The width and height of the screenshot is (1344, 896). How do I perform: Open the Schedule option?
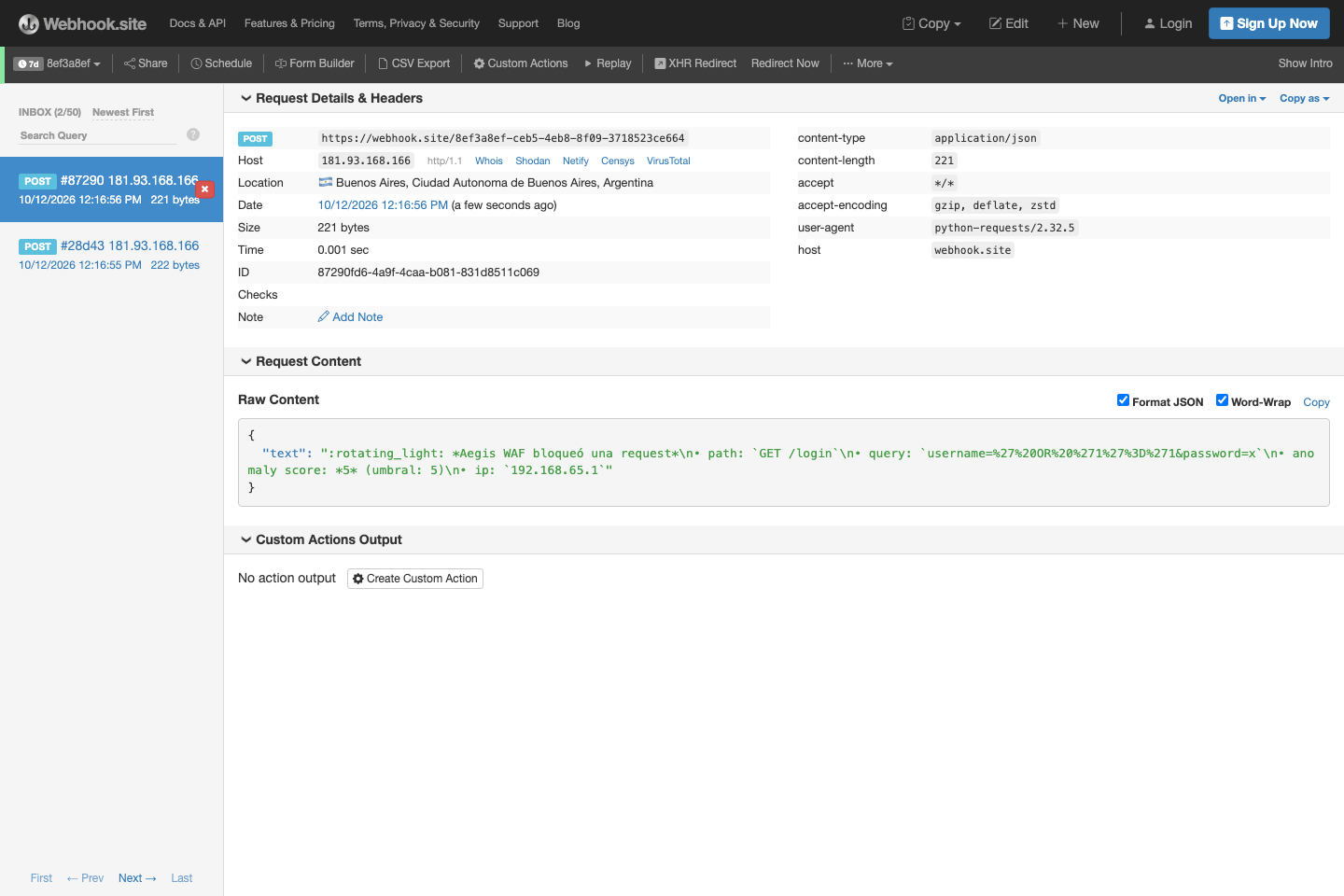(x=221, y=63)
